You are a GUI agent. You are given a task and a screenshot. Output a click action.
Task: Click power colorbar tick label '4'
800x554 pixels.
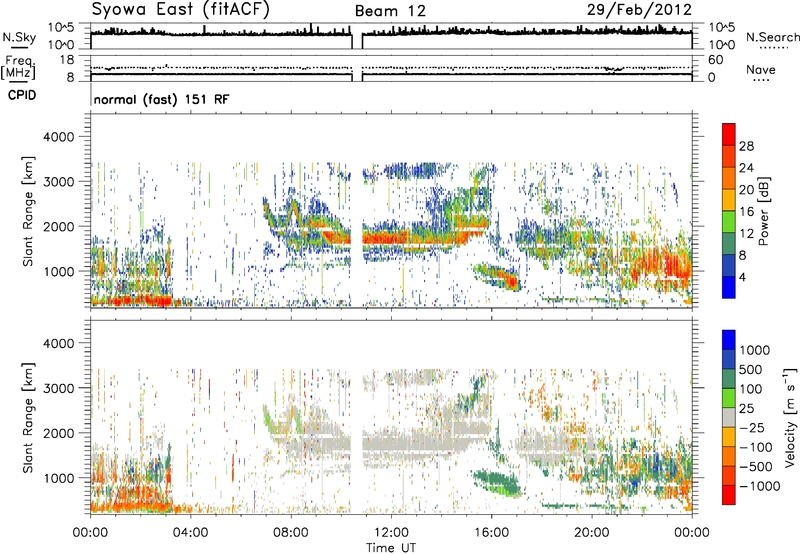(x=742, y=277)
